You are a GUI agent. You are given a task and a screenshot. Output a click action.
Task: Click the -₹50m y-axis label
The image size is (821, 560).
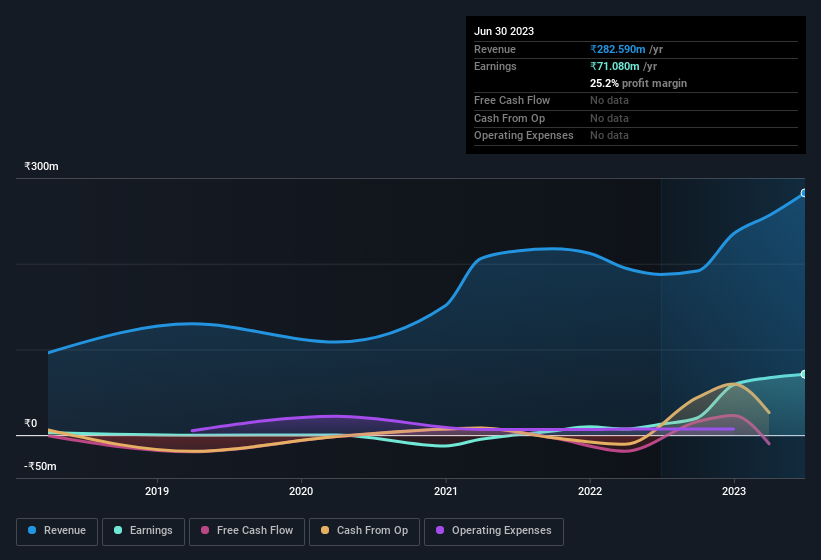click(40, 466)
